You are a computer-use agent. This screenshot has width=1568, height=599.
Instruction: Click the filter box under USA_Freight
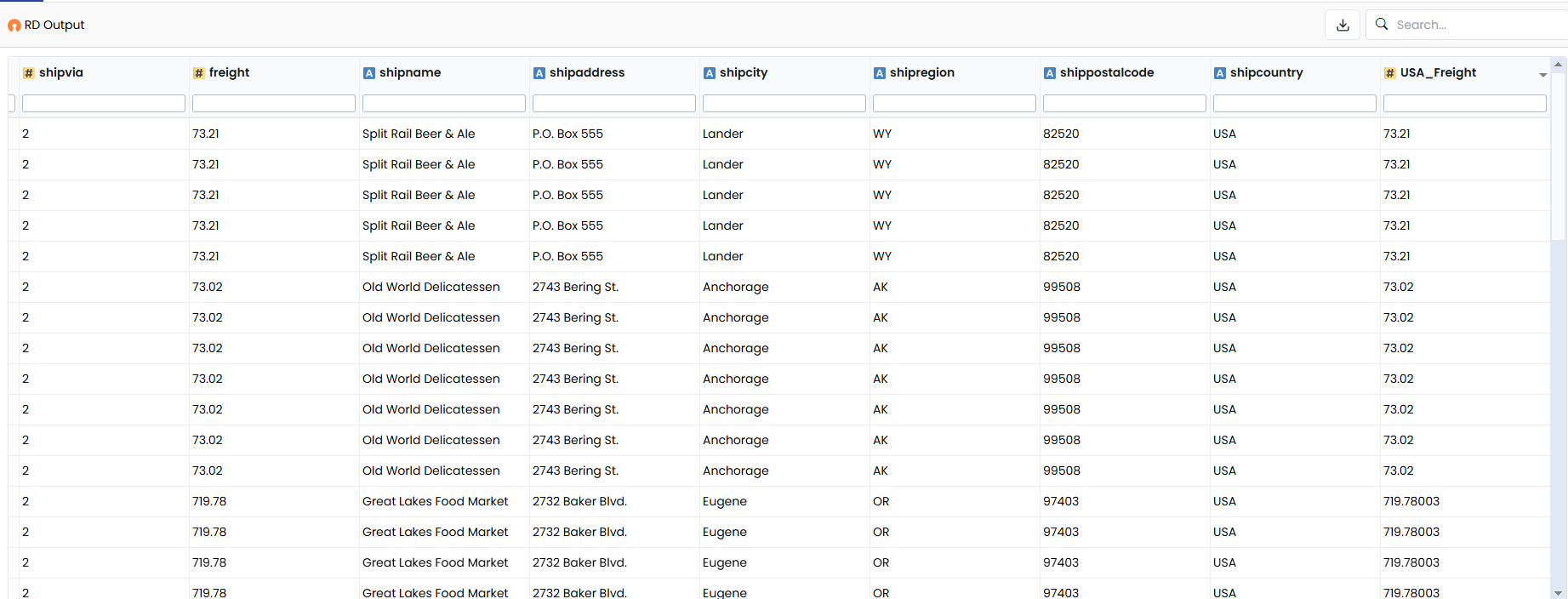[1465, 103]
